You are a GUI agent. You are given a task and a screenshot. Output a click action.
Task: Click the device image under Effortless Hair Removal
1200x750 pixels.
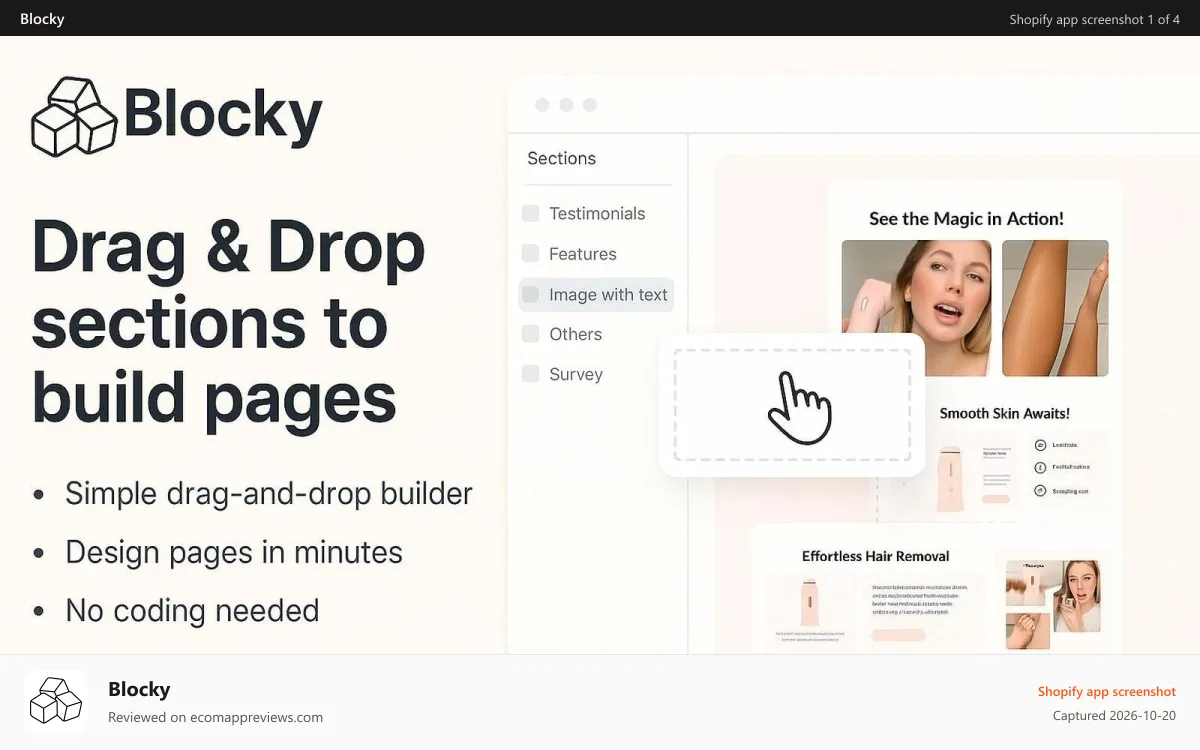point(808,603)
